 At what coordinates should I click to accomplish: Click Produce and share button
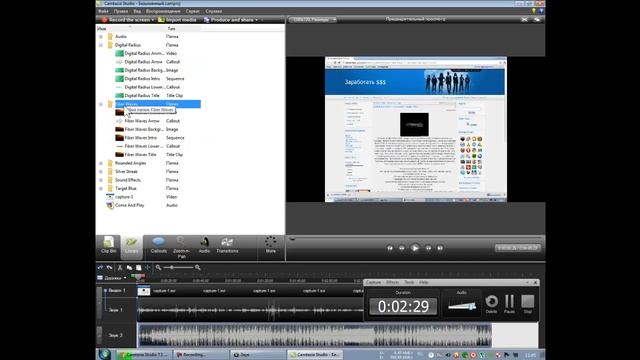pos(229,20)
